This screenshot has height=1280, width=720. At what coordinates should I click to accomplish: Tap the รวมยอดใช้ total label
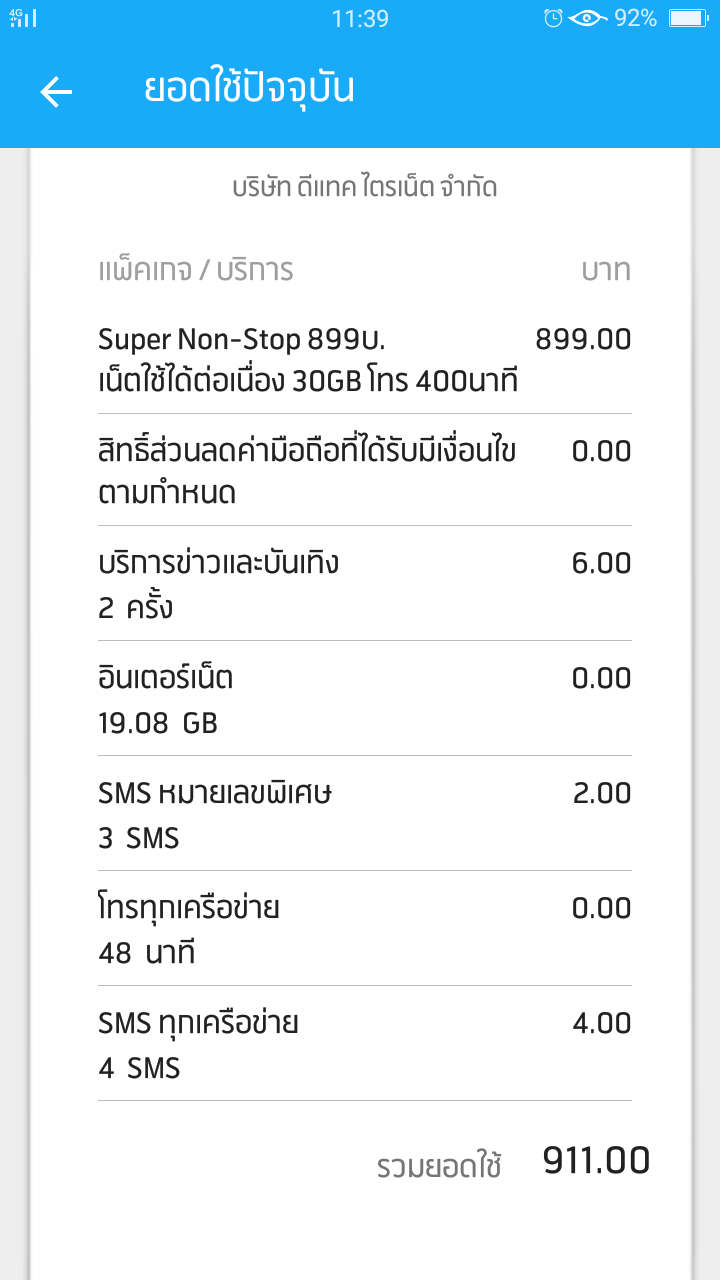coord(439,1166)
